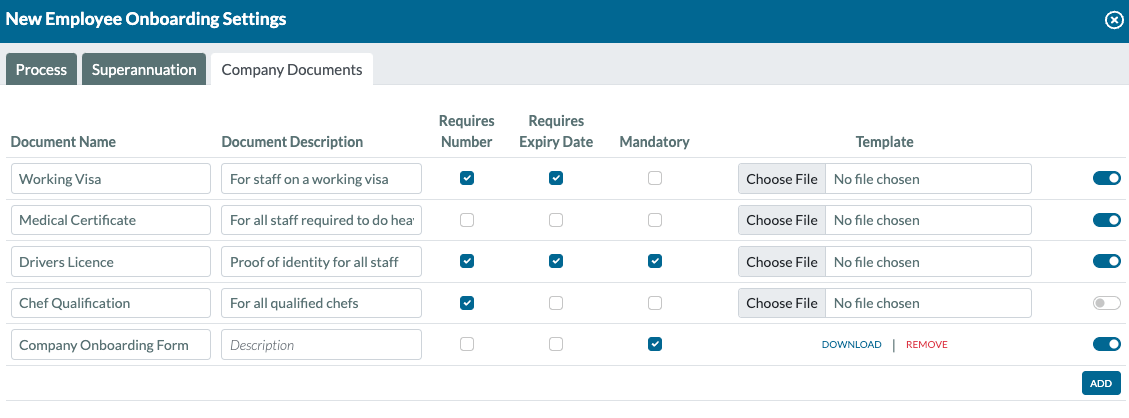Click the ADD button

click(x=1101, y=383)
